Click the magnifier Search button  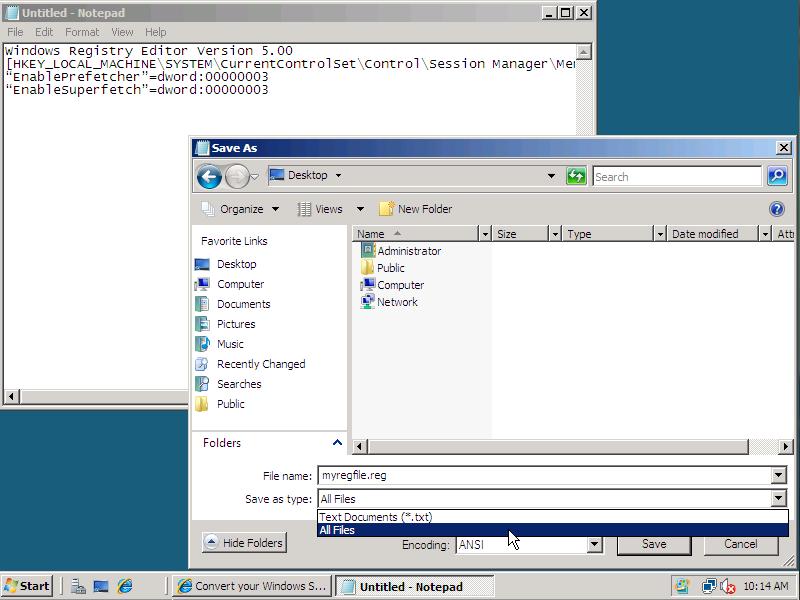tap(777, 177)
